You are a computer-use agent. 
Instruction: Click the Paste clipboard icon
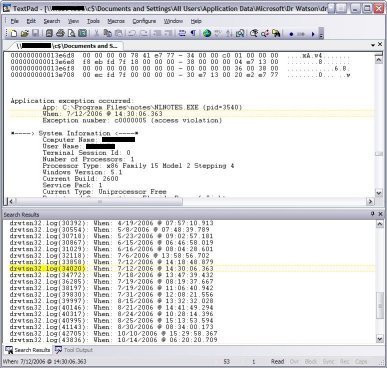118,33
